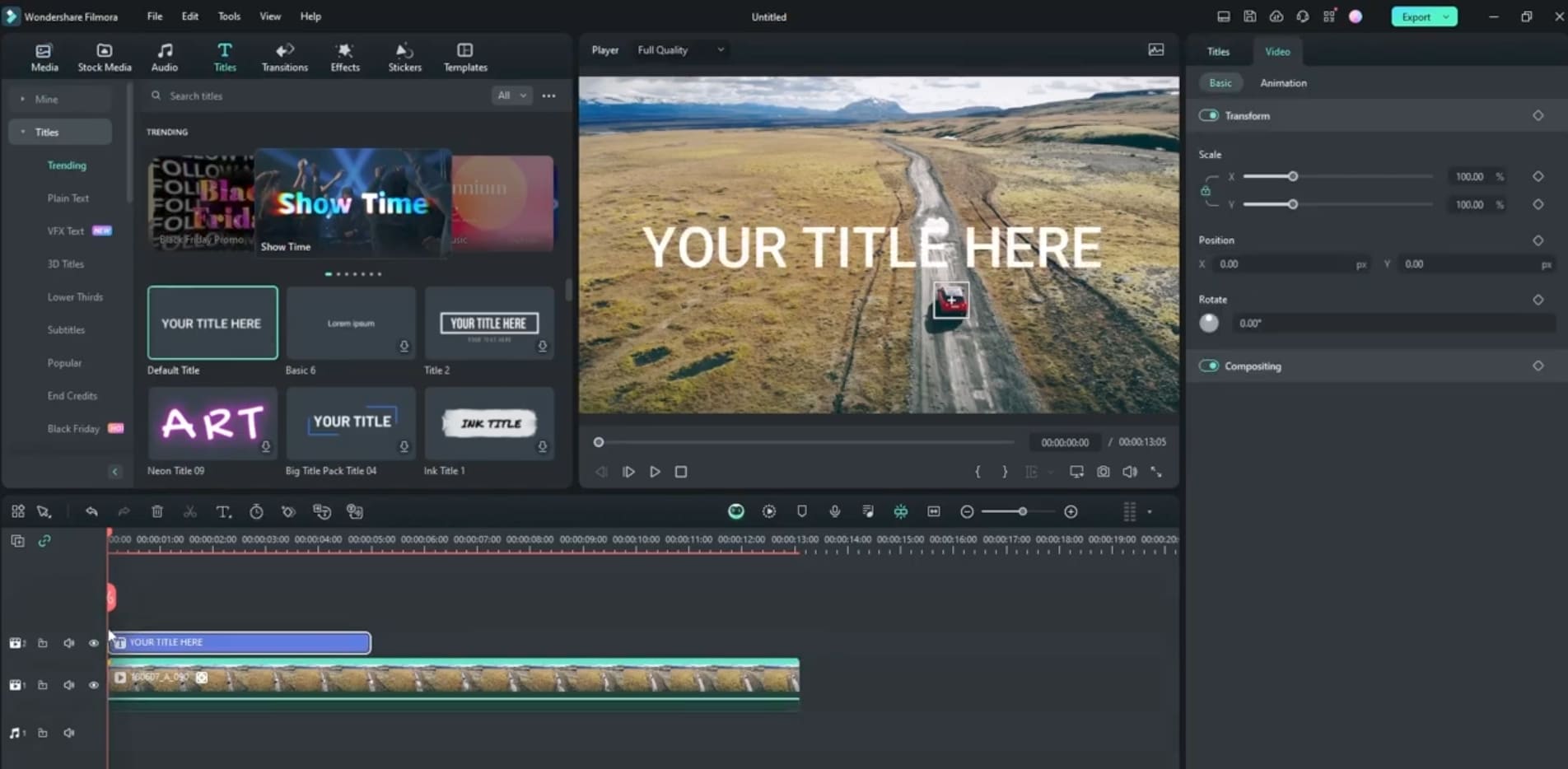Screen dimensions: 1568x769
Task: Hide video track 1 with the eye icon
Action: point(94,685)
